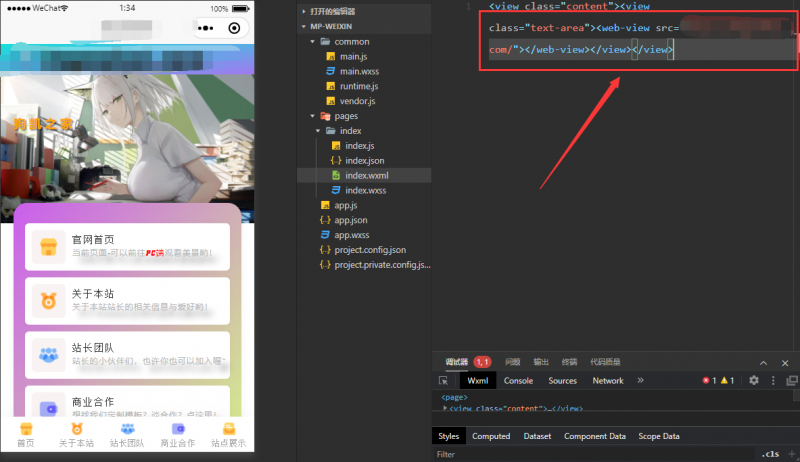Image resolution: width=800 pixels, height=462 pixels.
Task: Tap the 站点展示 icon in bottom bar
Action: (228, 429)
